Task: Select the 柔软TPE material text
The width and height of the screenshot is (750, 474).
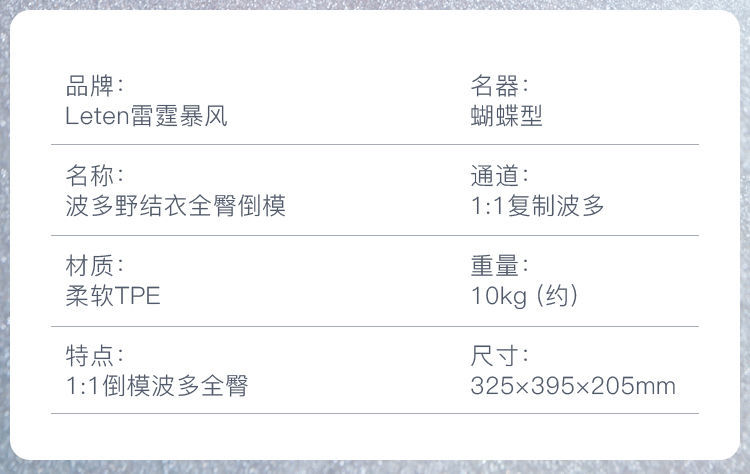Action: point(113,296)
